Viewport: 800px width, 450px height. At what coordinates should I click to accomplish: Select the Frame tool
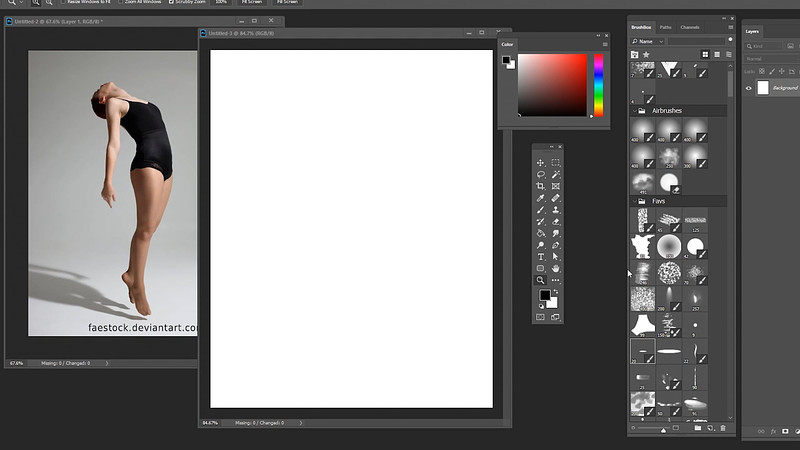click(556, 186)
